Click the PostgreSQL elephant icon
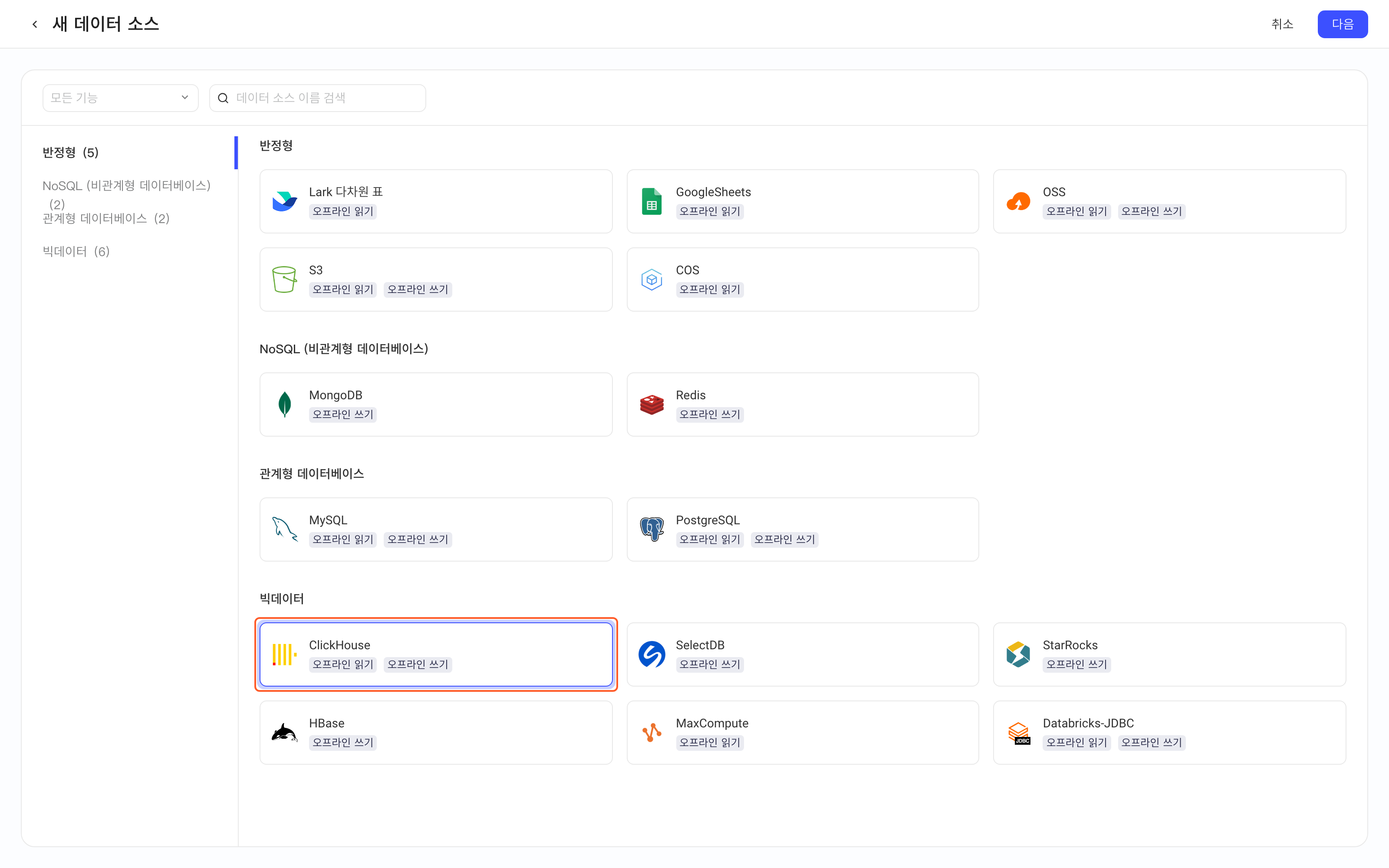This screenshot has width=1389, height=868. click(652, 529)
